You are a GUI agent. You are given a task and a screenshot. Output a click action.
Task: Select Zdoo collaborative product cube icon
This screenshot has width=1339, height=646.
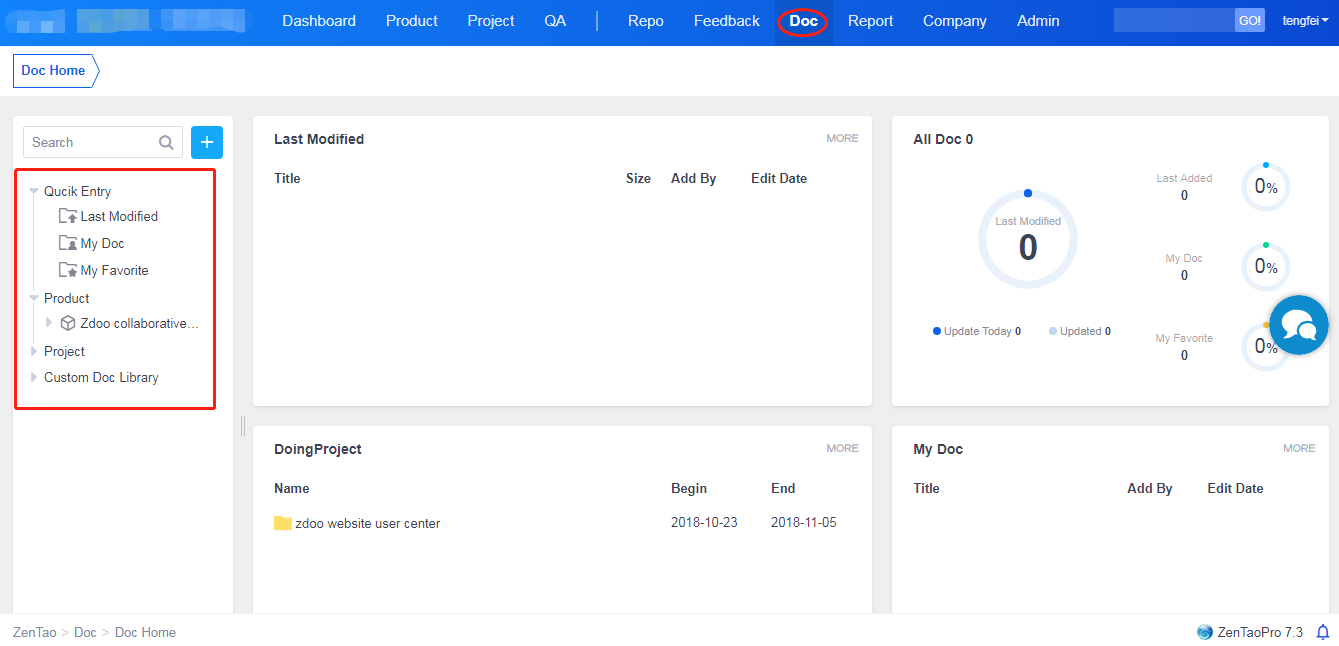68,323
